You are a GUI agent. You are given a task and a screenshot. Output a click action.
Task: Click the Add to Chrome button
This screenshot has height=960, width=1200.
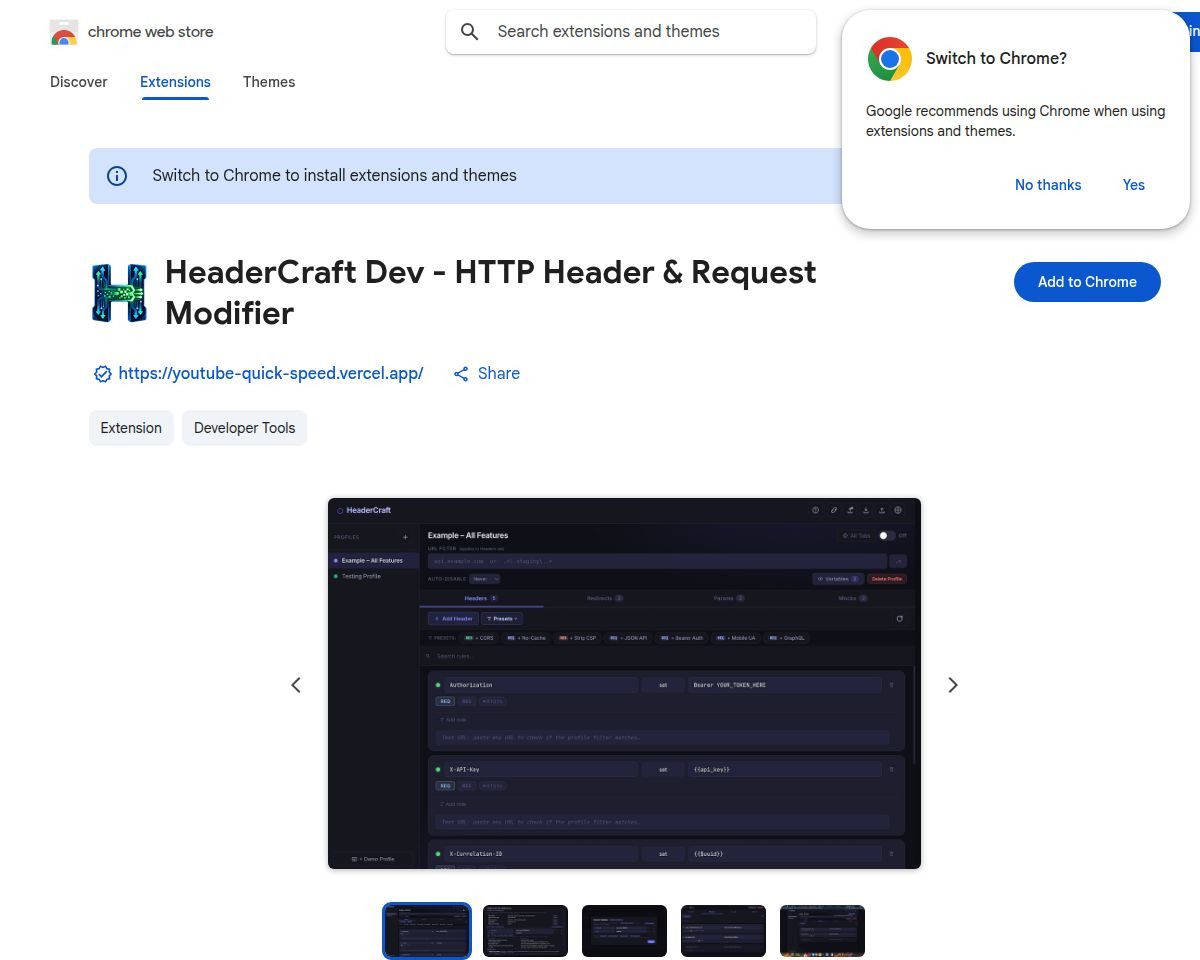1087,282
